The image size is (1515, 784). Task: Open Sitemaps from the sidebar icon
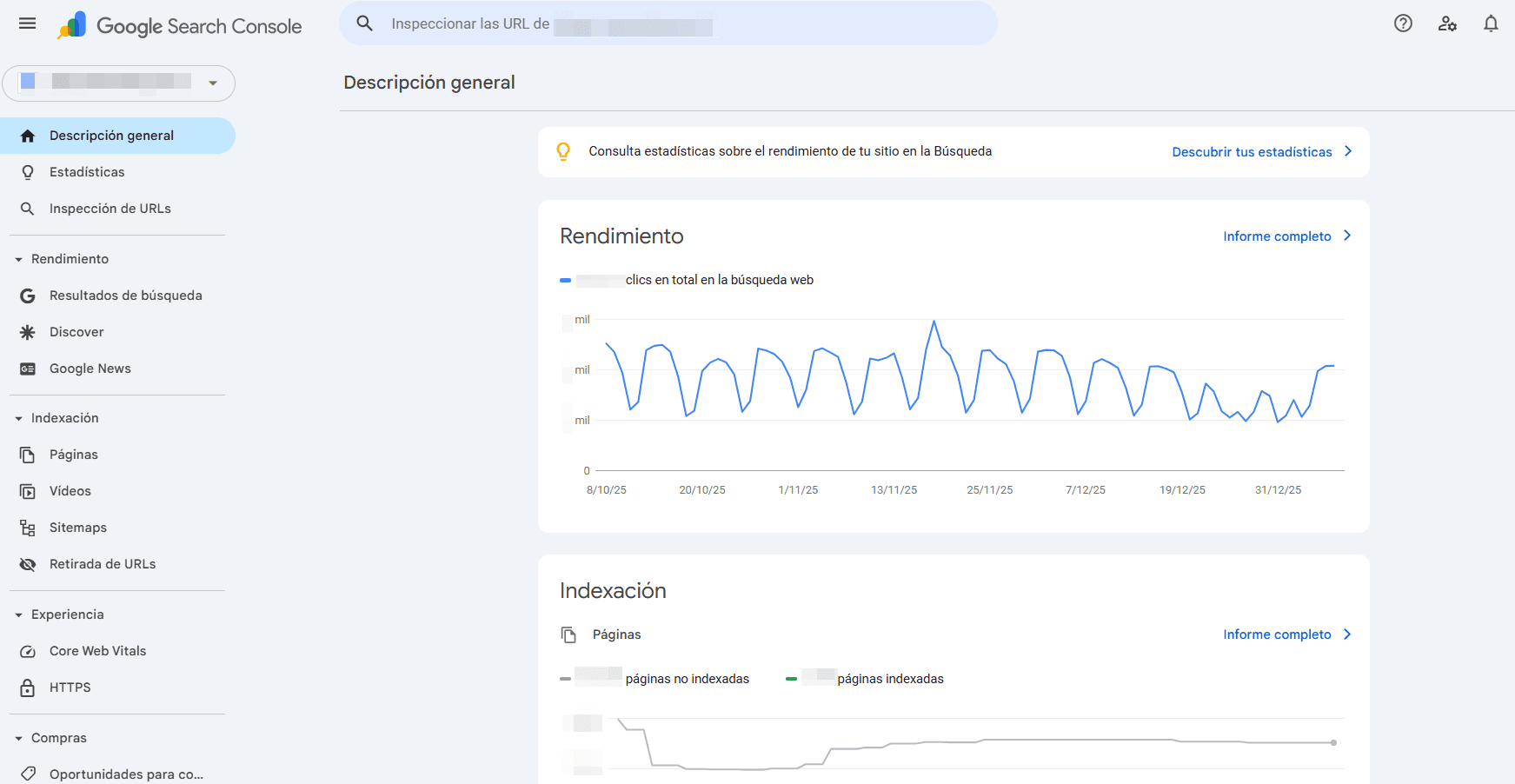tap(27, 528)
